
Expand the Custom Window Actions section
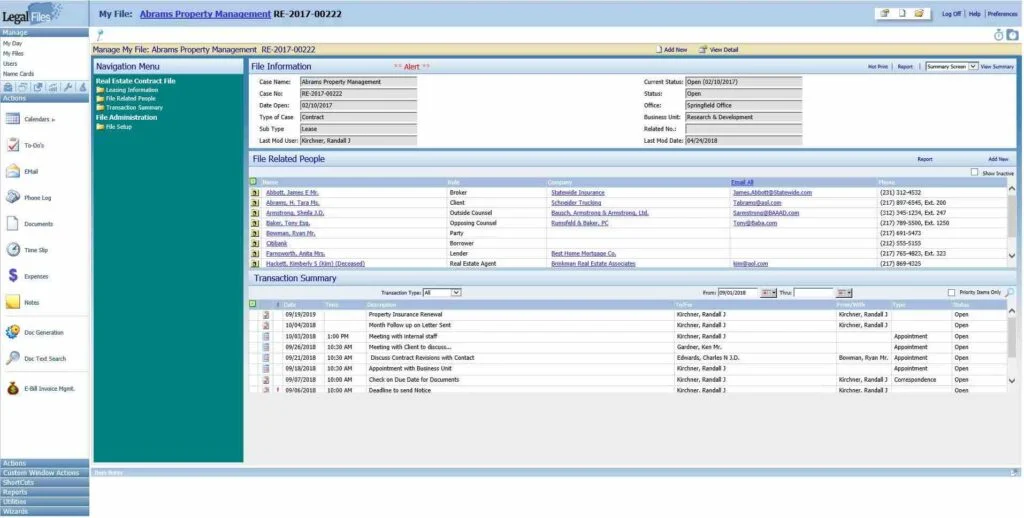click(x=44, y=472)
